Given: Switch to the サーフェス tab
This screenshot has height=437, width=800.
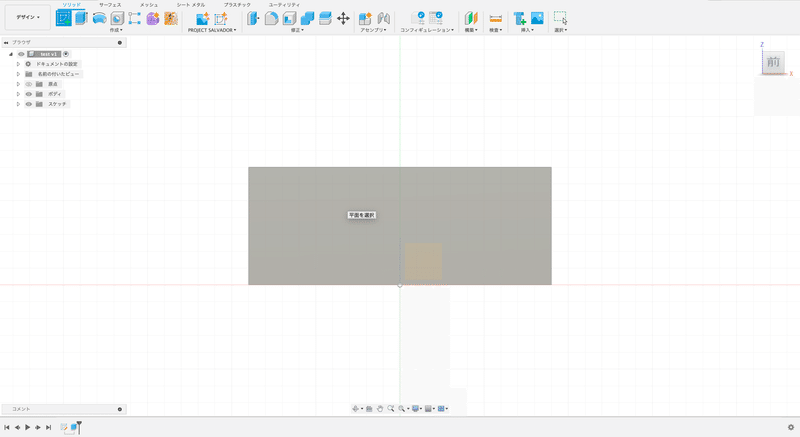Looking at the screenshot, I should (x=110, y=5).
